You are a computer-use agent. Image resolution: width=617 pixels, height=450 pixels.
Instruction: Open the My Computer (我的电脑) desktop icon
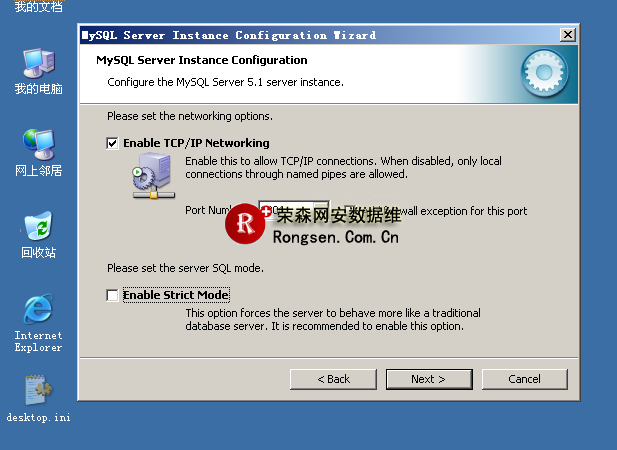38,65
